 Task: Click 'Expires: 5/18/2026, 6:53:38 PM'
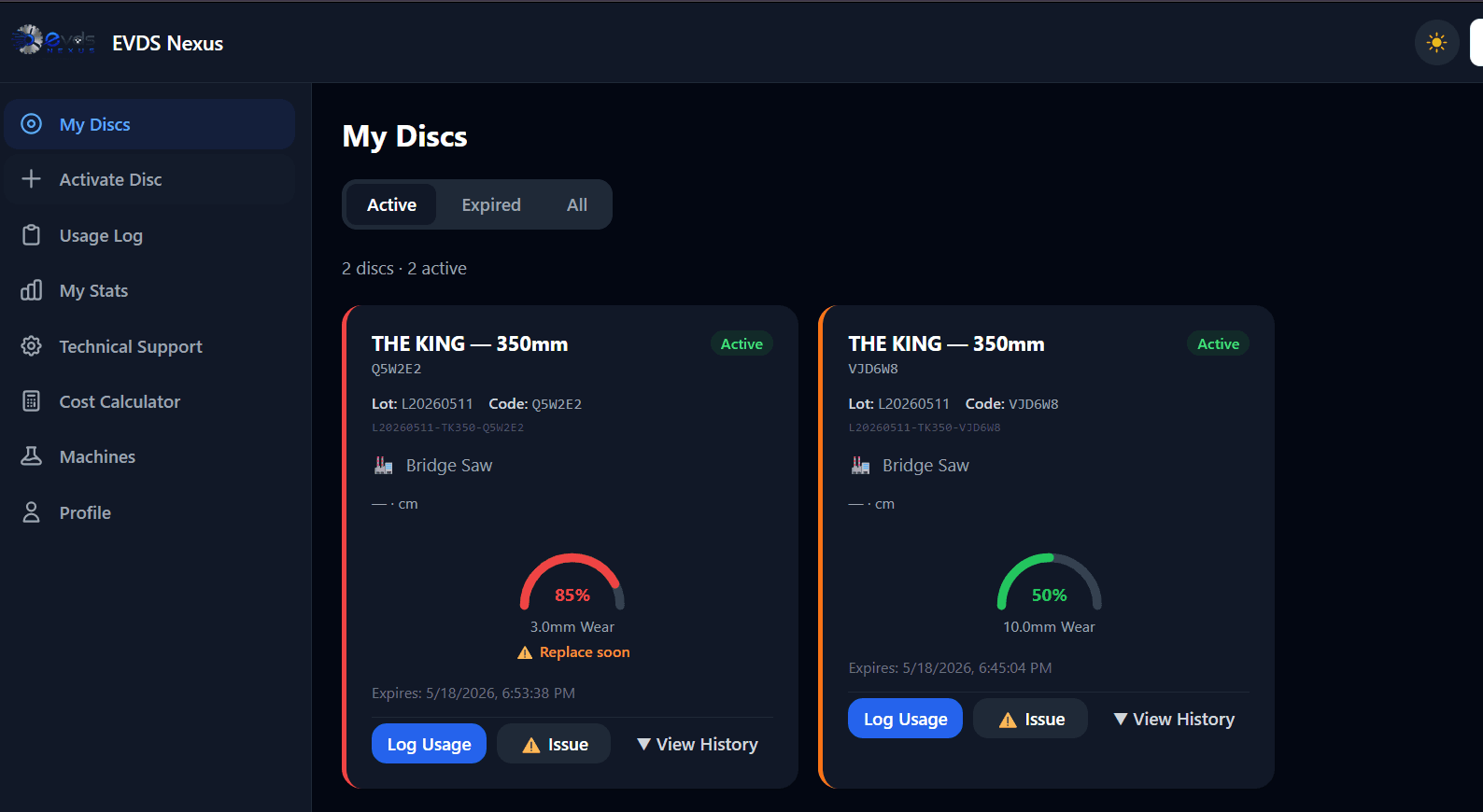(473, 693)
